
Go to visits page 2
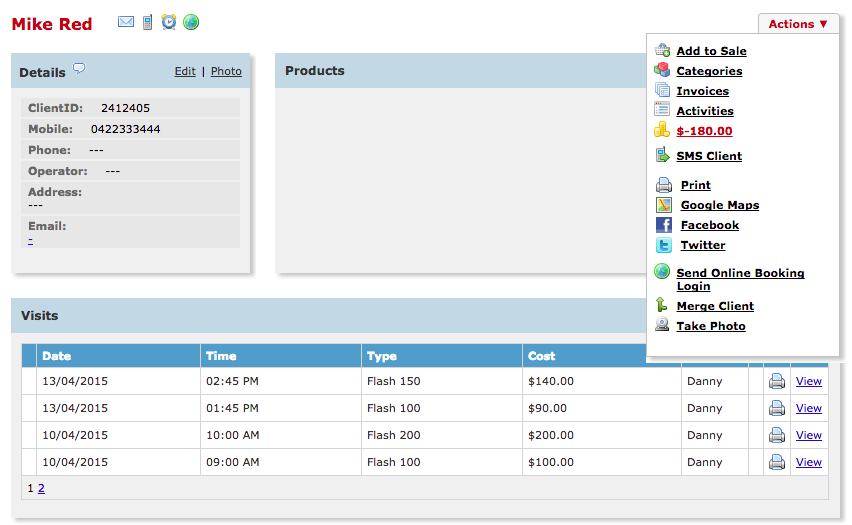[x=41, y=488]
